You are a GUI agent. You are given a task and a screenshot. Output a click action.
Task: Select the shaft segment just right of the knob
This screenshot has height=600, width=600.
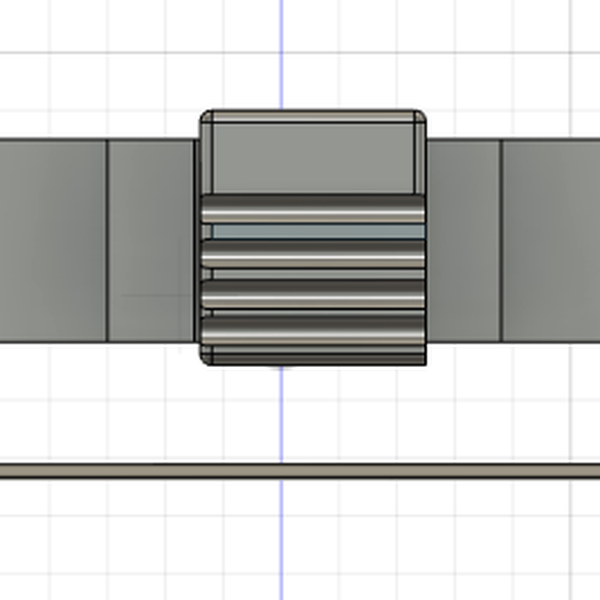click(463, 241)
